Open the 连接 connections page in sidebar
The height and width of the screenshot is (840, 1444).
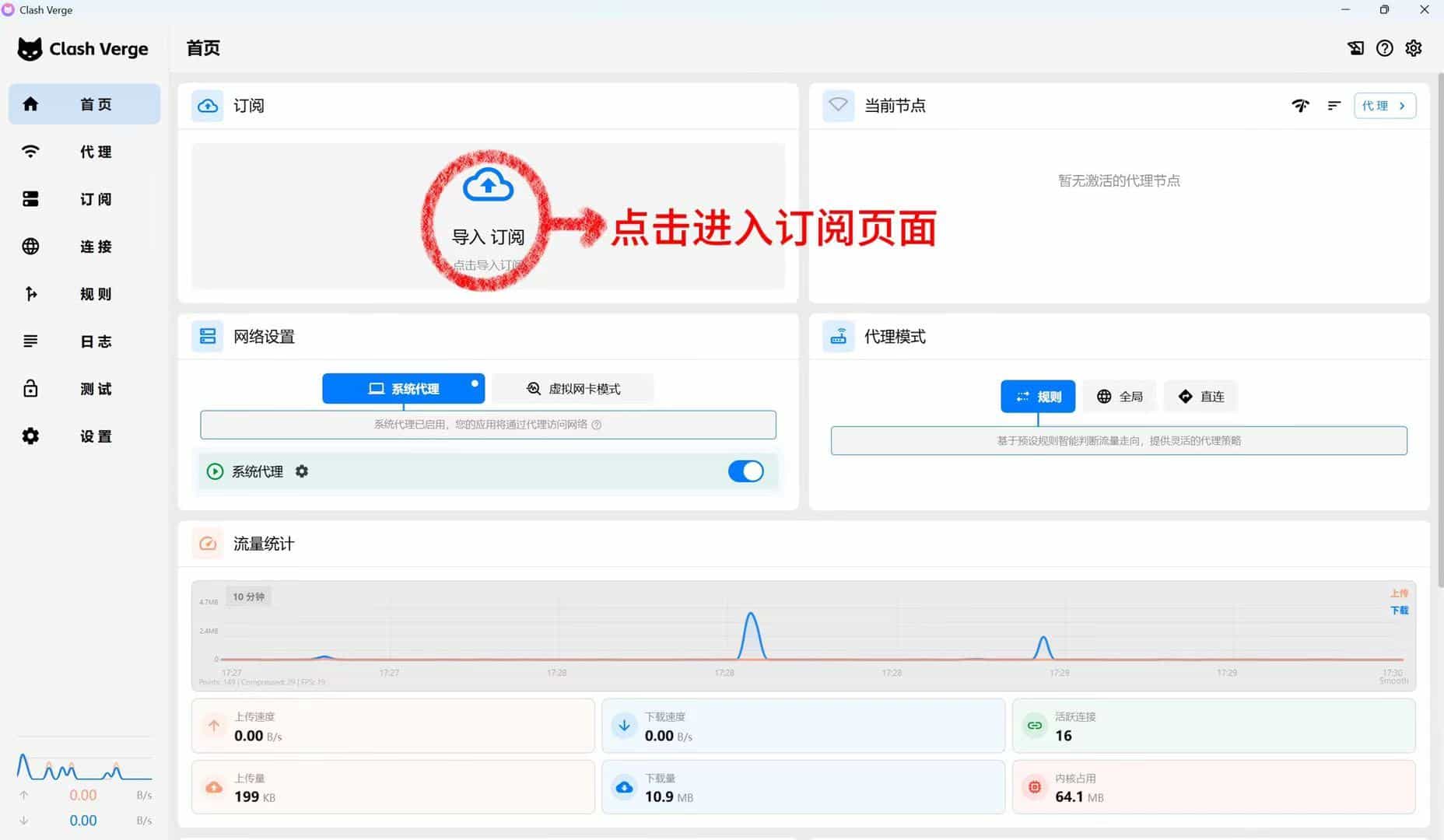click(x=84, y=247)
